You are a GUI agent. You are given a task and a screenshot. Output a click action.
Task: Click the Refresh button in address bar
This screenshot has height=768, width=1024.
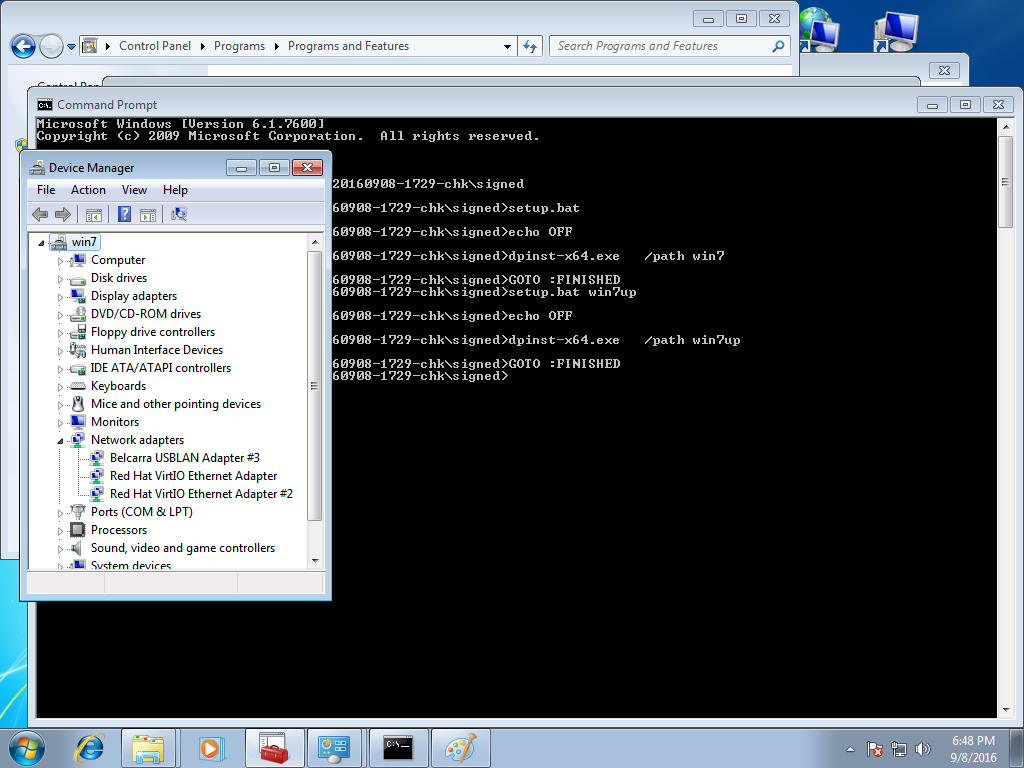530,46
